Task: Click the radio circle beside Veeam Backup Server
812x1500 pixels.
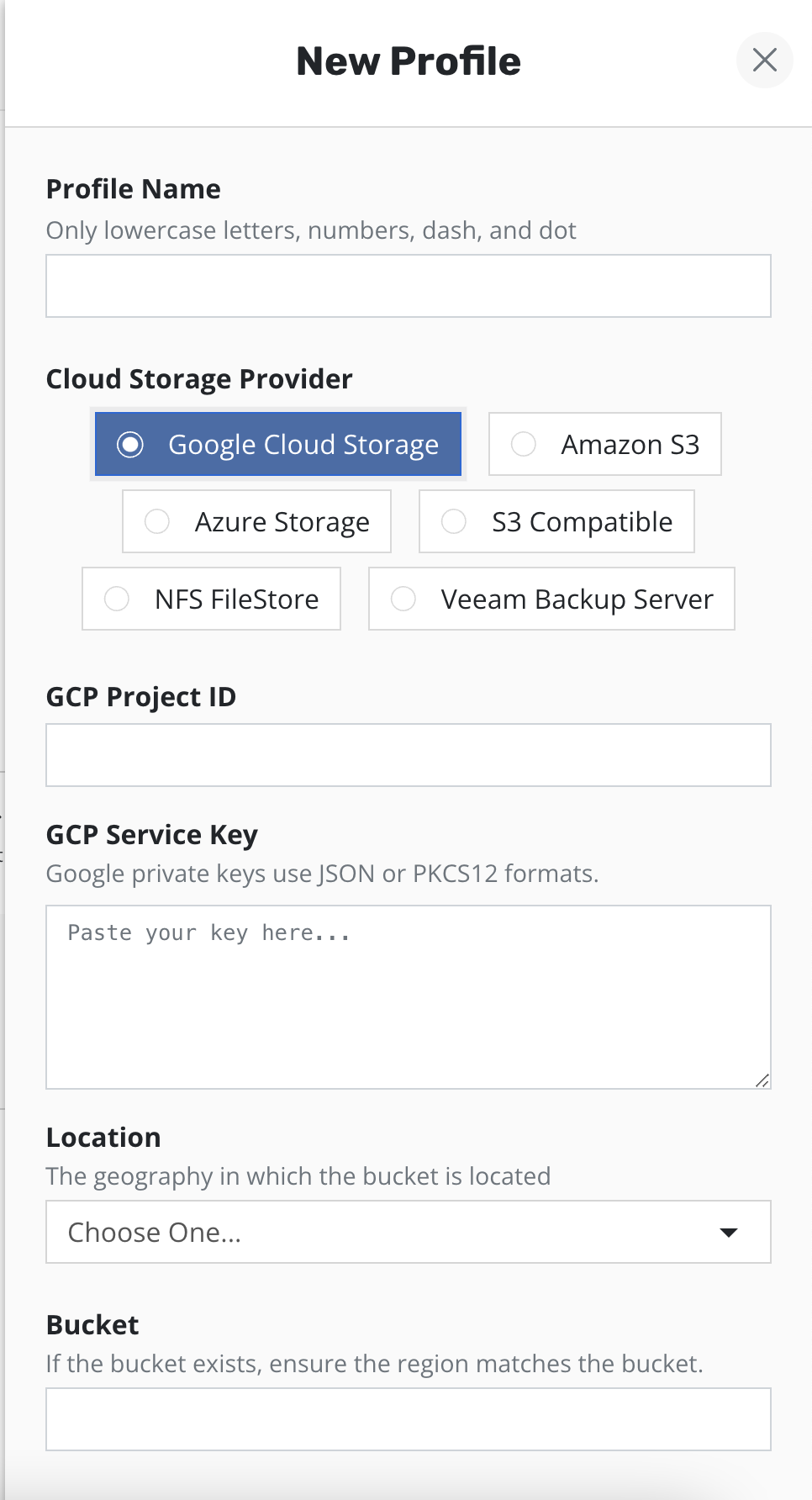Action: [x=403, y=599]
